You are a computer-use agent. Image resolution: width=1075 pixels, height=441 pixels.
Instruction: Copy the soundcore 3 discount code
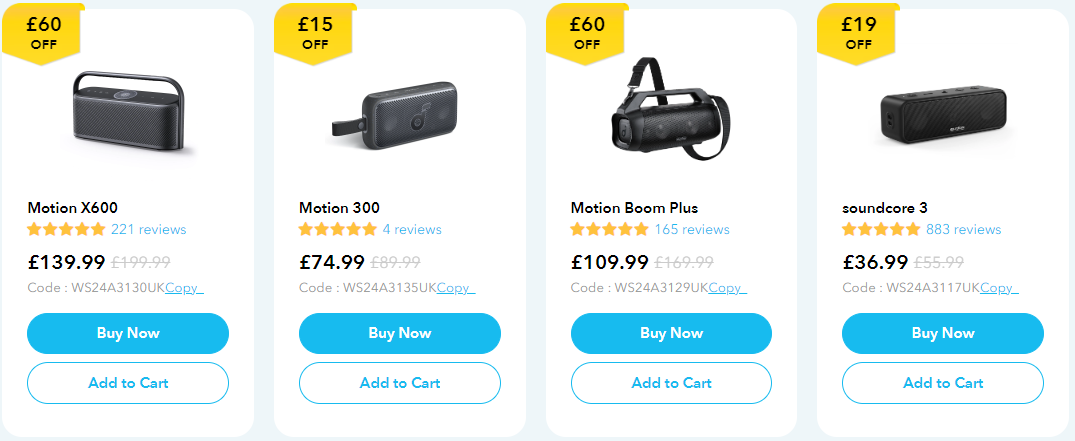coord(997,288)
